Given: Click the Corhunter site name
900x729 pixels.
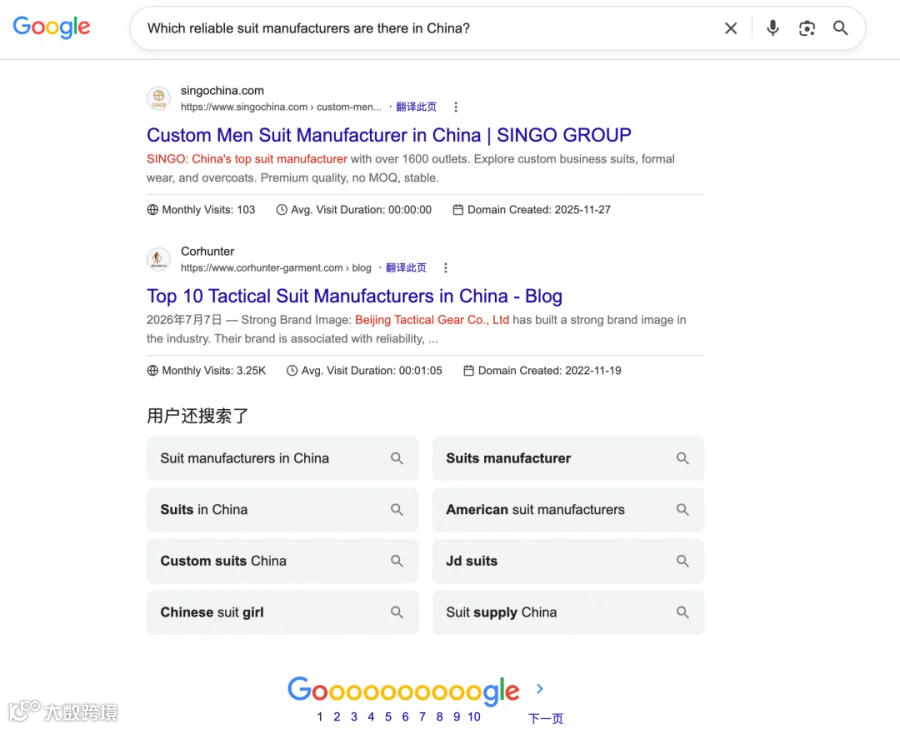Looking at the screenshot, I should pyautogui.click(x=207, y=251).
